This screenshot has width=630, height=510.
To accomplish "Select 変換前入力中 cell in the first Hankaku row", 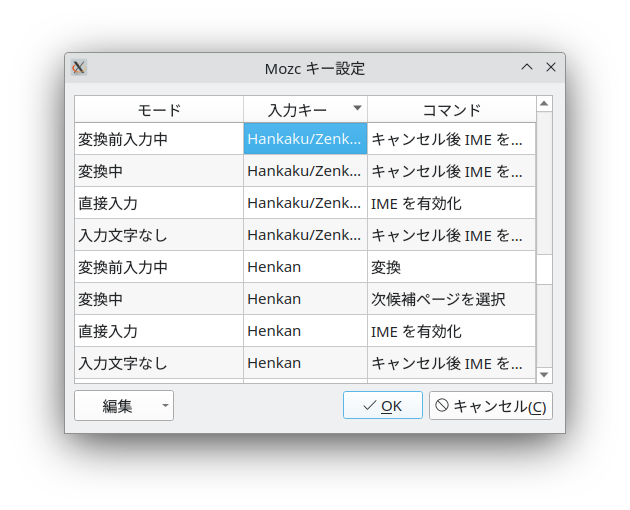I will click(x=159, y=139).
